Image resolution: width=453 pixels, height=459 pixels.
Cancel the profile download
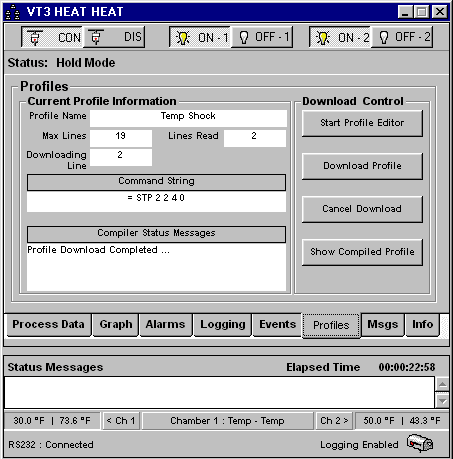[x=362, y=209]
